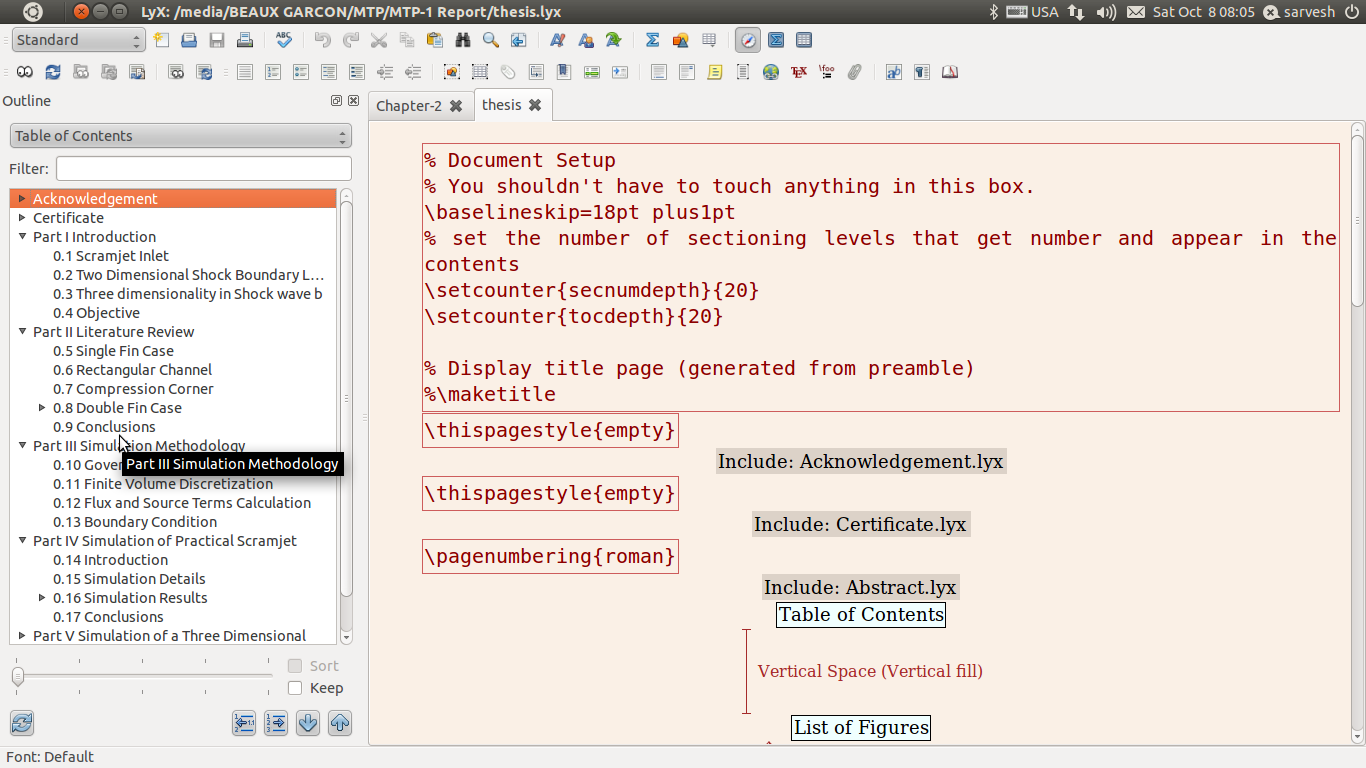Click the List of Figures inset button
The height and width of the screenshot is (768, 1366).
pyautogui.click(x=861, y=727)
